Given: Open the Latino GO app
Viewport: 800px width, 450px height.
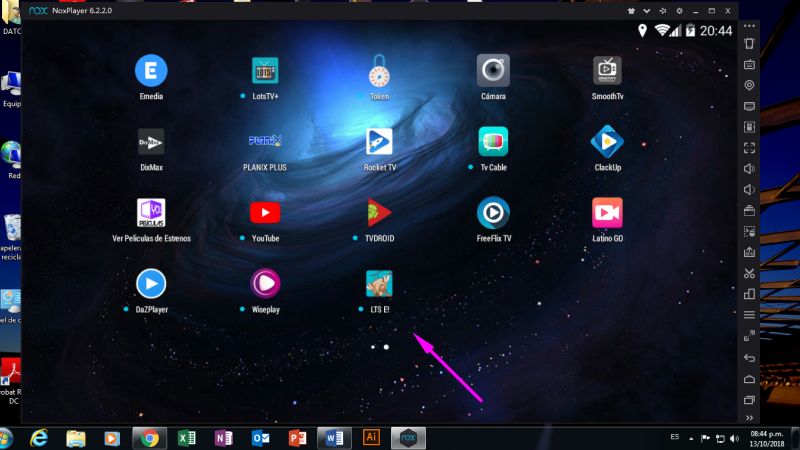Looking at the screenshot, I should 607,213.
